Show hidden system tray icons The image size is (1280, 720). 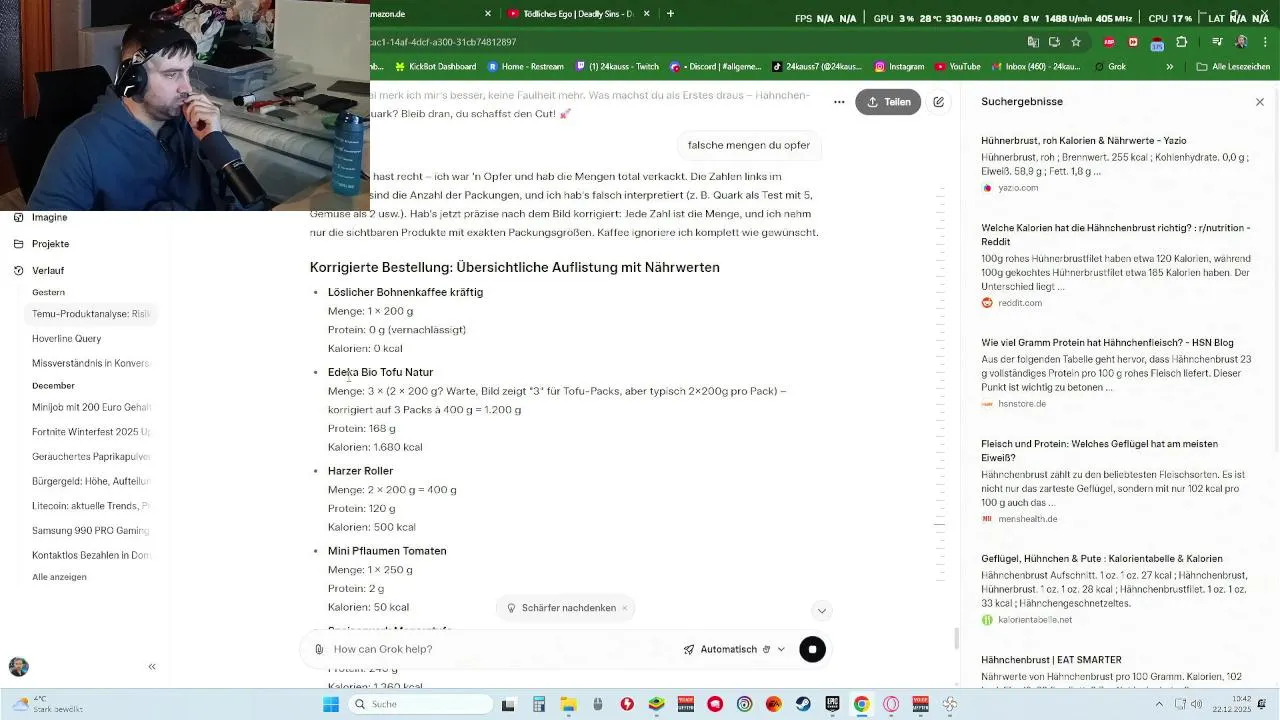tap(1160, 704)
